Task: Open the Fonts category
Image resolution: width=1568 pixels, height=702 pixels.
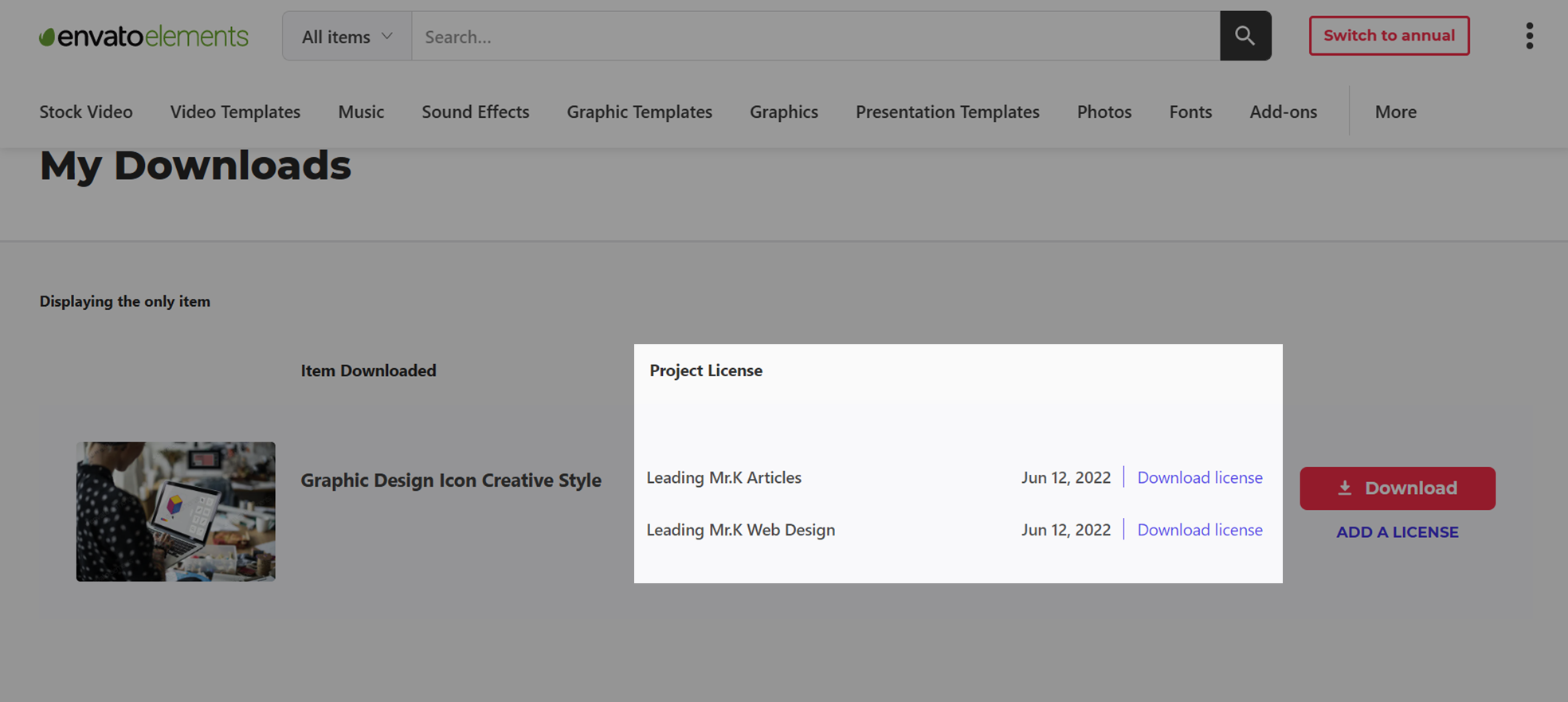Action: [x=1190, y=112]
